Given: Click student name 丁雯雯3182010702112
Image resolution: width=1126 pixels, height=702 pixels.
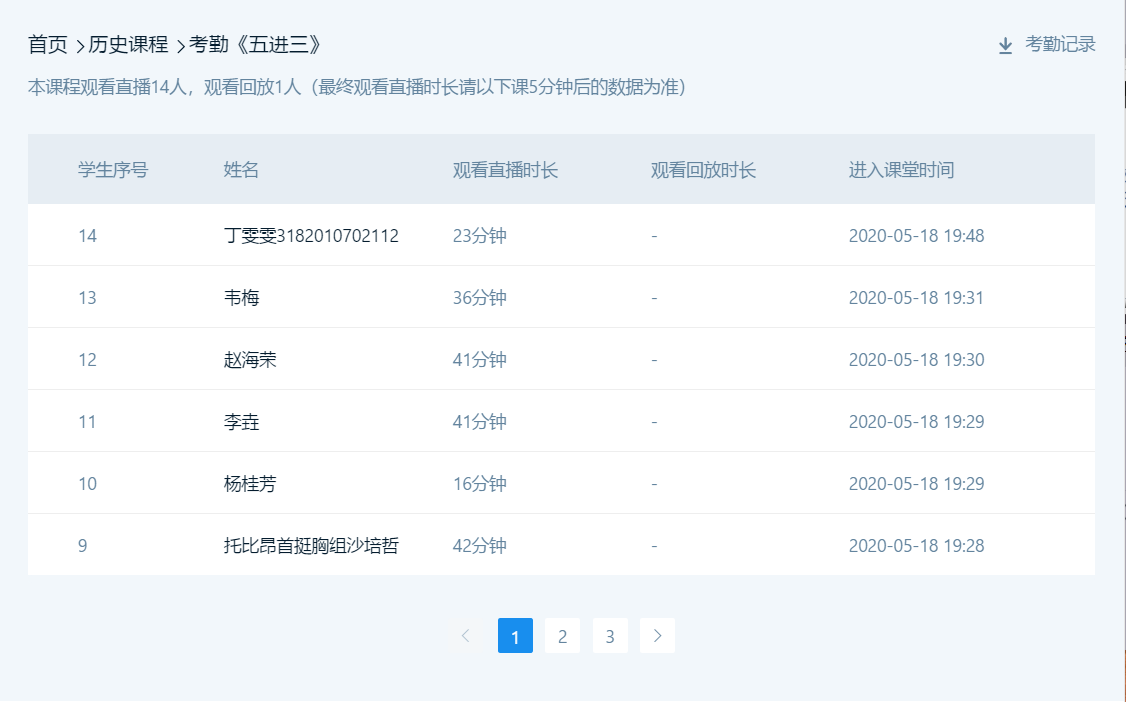Looking at the screenshot, I should tap(311, 236).
